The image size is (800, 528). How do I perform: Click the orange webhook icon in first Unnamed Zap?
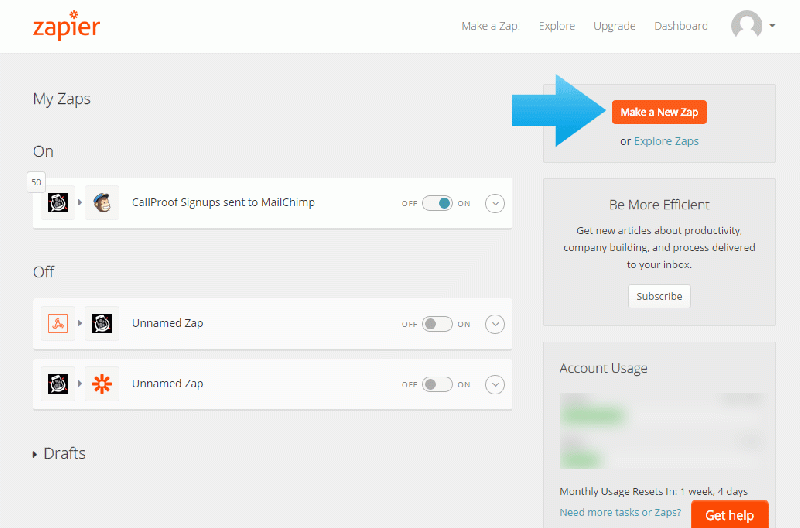(58, 324)
